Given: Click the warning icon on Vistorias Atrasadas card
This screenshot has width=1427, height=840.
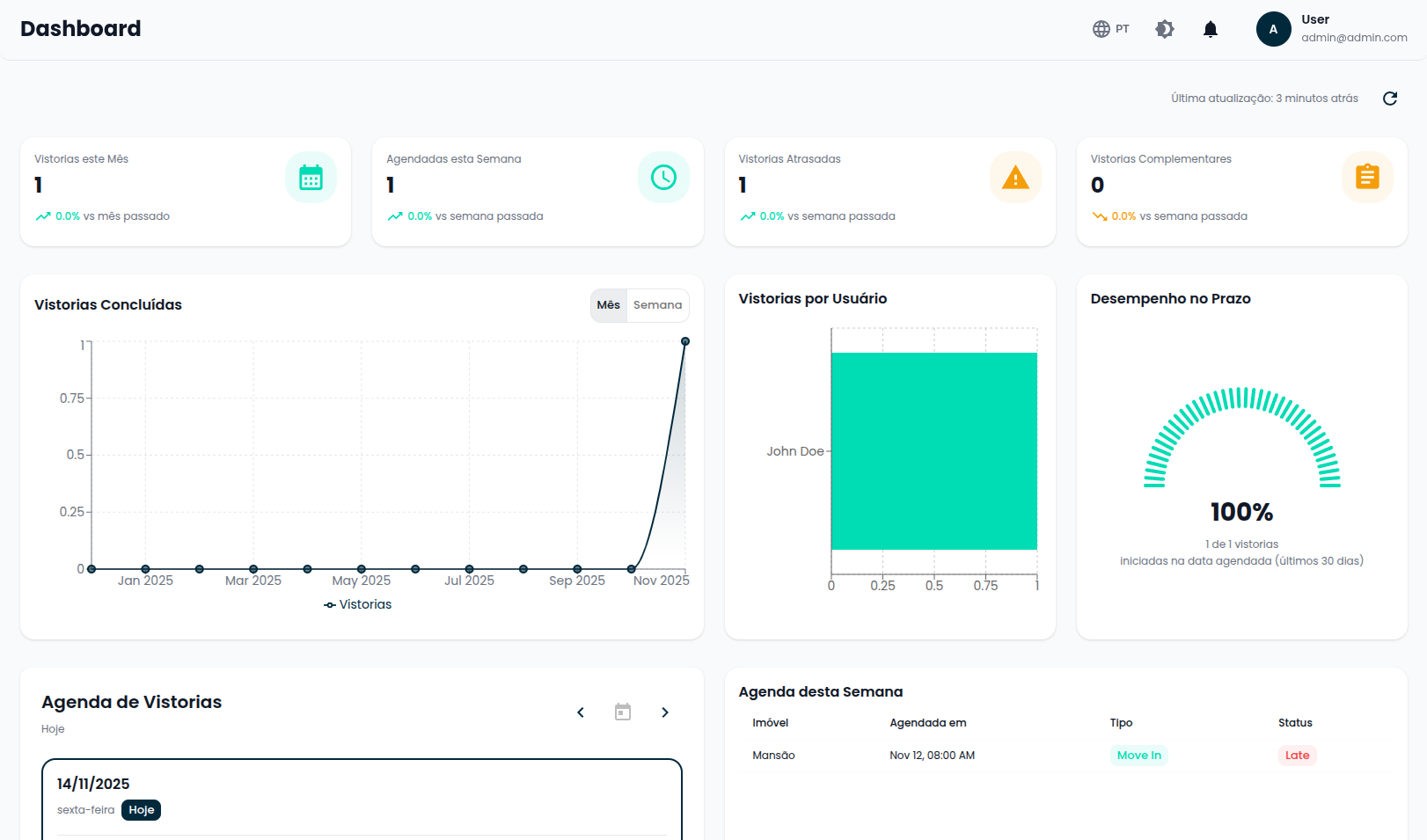Looking at the screenshot, I should 1015,177.
